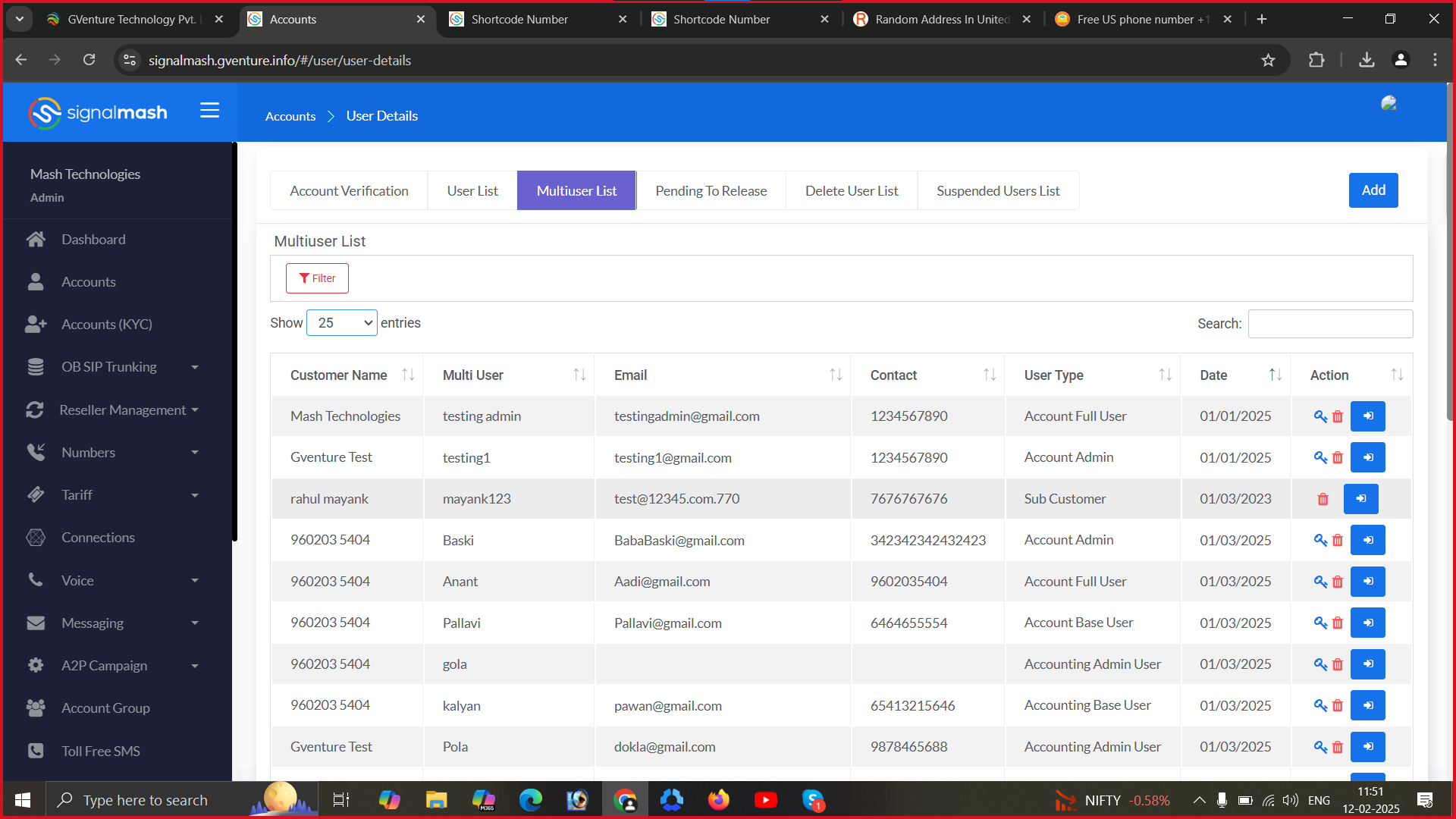The image size is (1456, 819).
Task: Open hamburger menu beside signalmash logo
Action: pos(209,111)
